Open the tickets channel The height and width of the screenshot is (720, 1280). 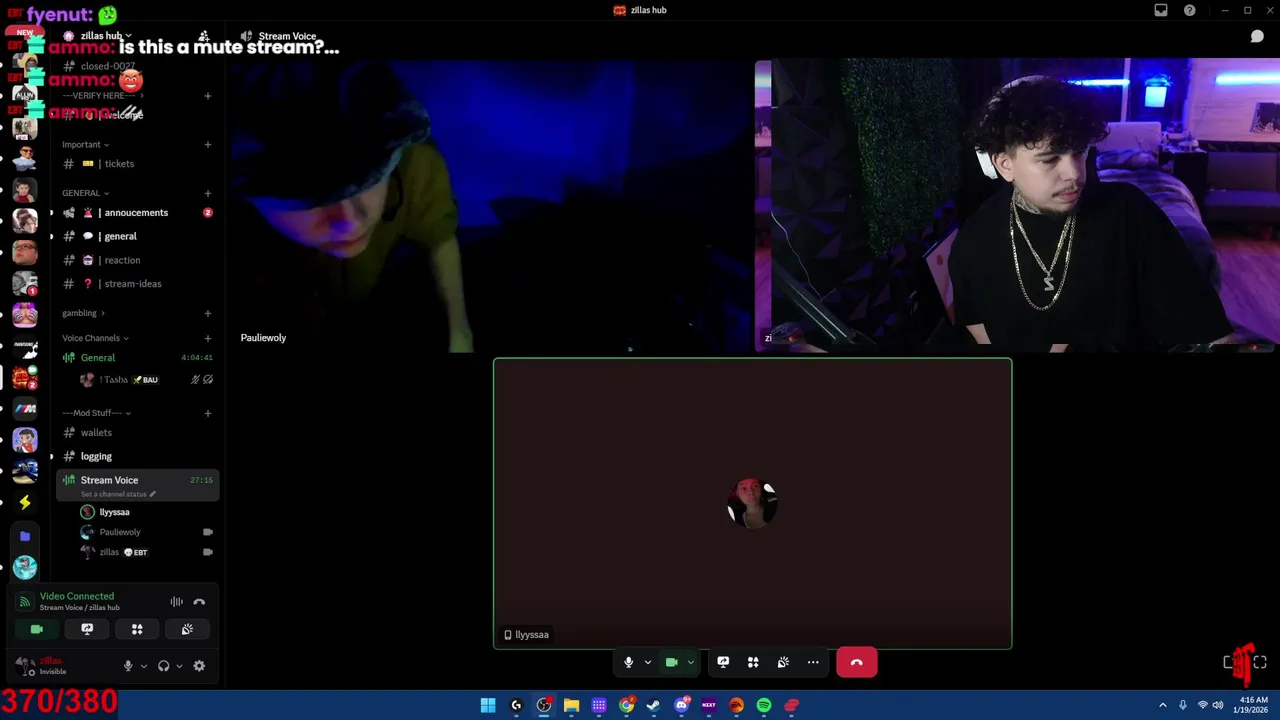[x=137, y=164]
